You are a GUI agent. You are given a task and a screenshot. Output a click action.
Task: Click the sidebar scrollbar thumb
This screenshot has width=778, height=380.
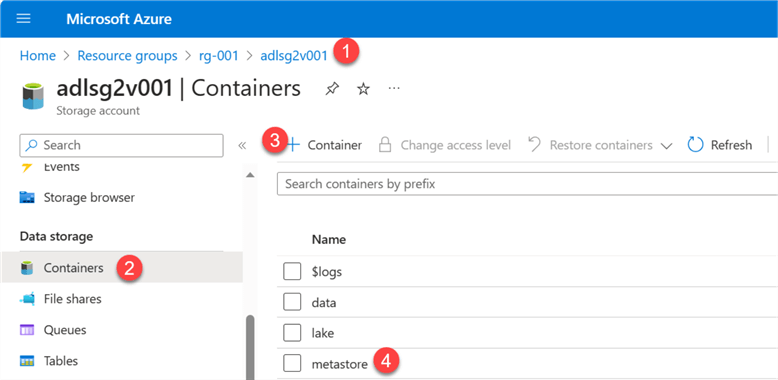(x=250, y=347)
